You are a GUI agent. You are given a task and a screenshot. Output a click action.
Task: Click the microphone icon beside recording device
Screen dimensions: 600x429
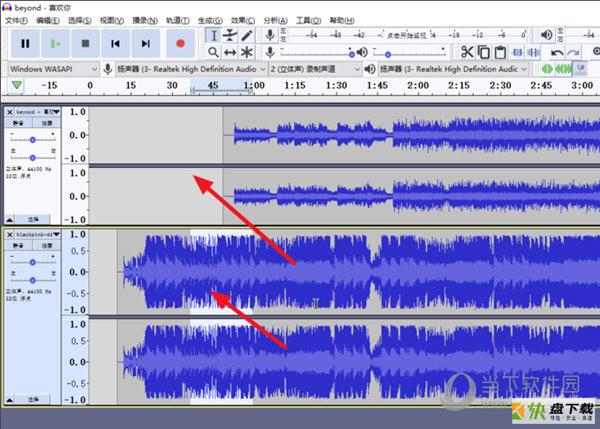click(x=108, y=69)
